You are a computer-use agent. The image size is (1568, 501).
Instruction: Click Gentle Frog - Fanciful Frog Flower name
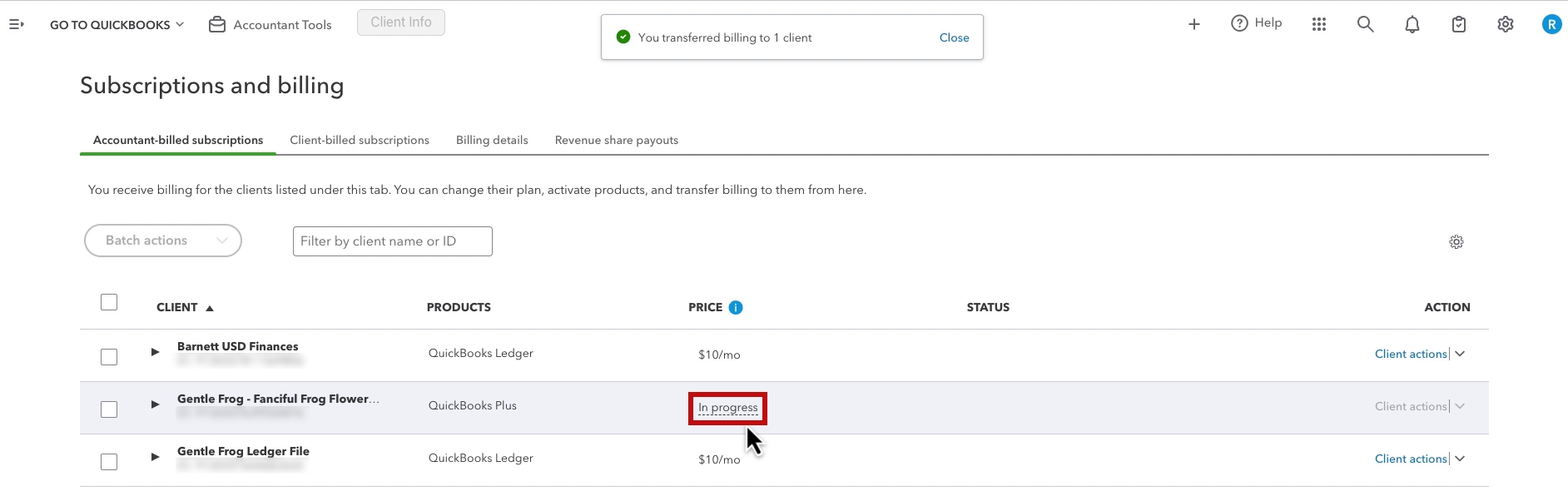pos(278,399)
